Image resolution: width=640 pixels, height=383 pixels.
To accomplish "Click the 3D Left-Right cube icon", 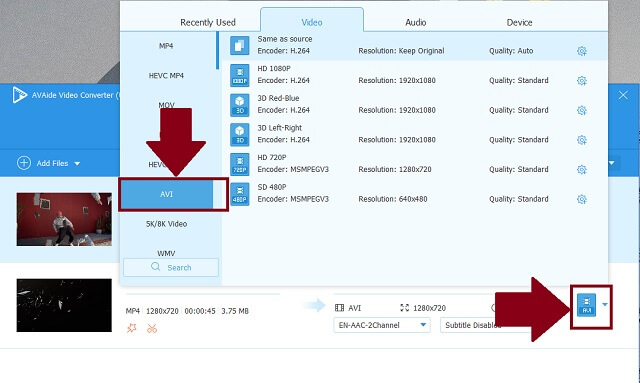I will (240, 134).
